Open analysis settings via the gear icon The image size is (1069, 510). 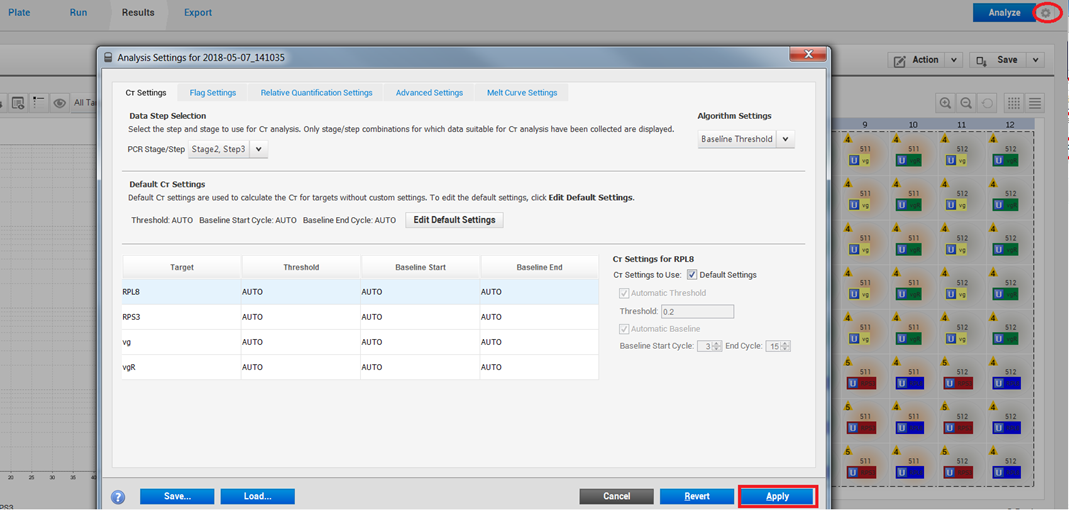tap(1045, 12)
